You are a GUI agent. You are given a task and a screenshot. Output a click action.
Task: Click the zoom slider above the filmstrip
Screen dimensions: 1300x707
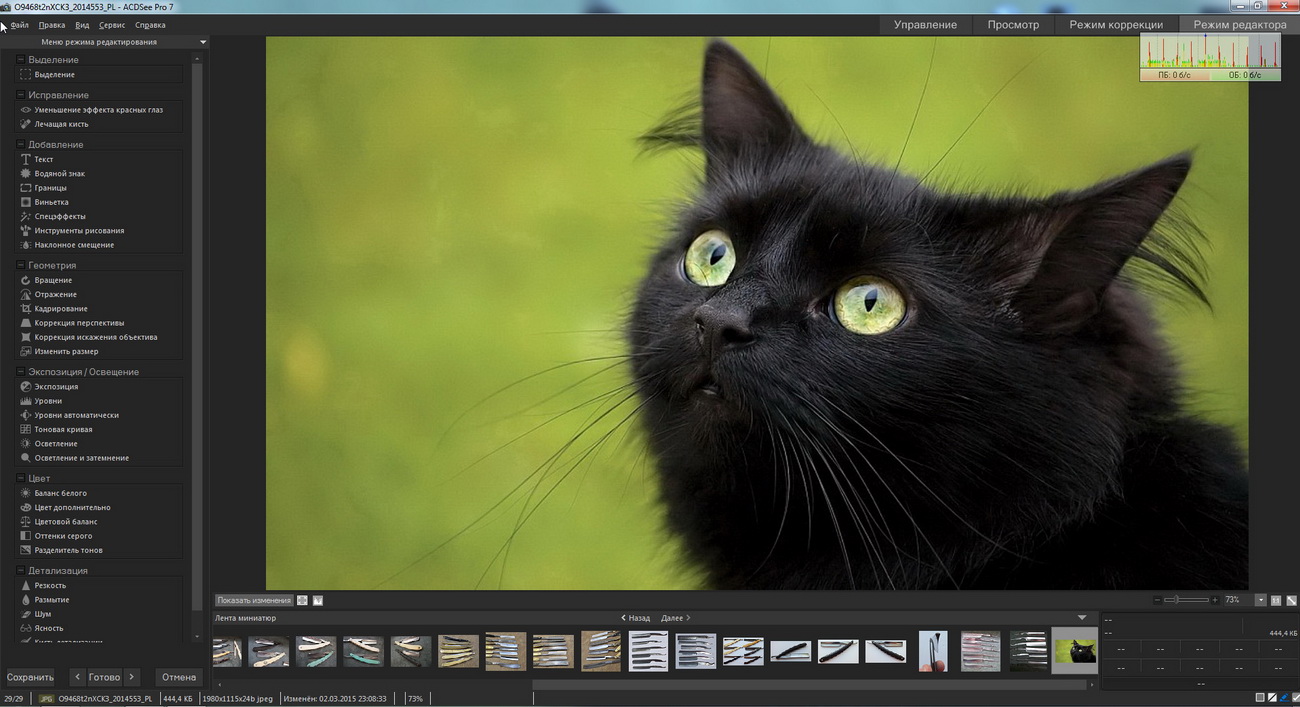tap(1185, 600)
